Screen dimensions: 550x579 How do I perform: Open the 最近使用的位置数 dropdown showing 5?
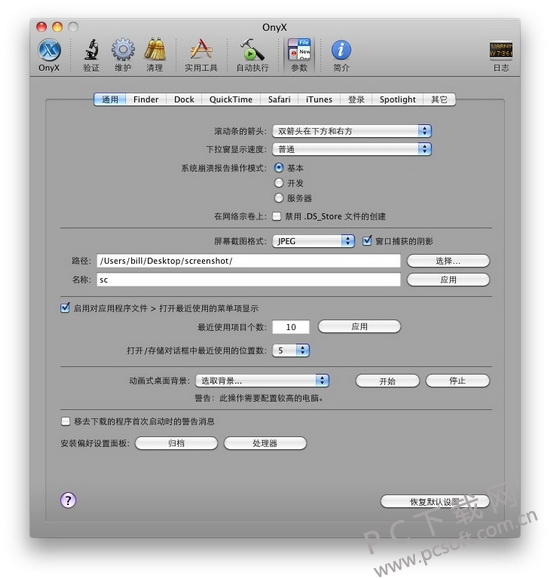click(x=291, y=350)
